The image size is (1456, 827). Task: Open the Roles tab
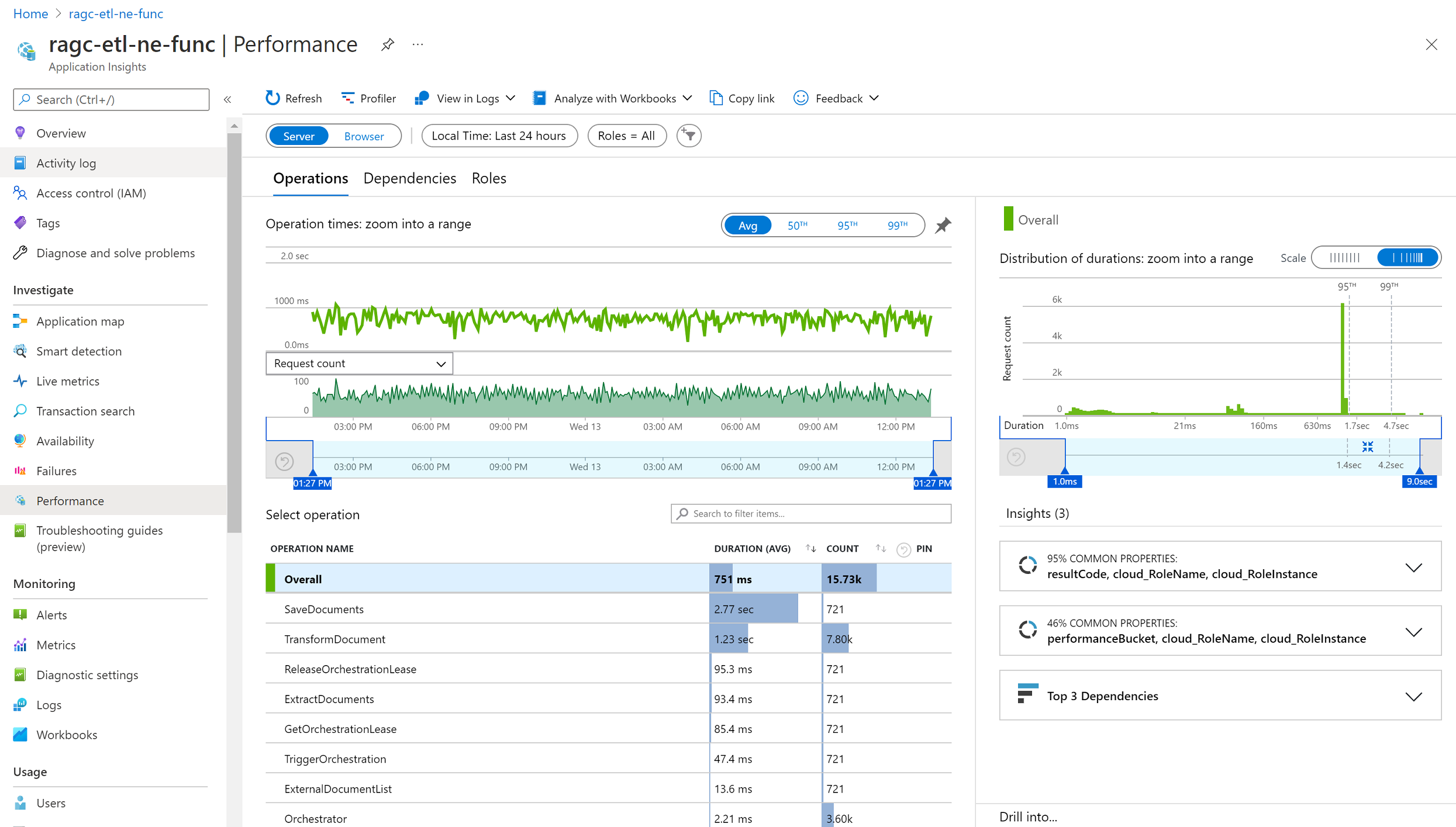(489, 178)
